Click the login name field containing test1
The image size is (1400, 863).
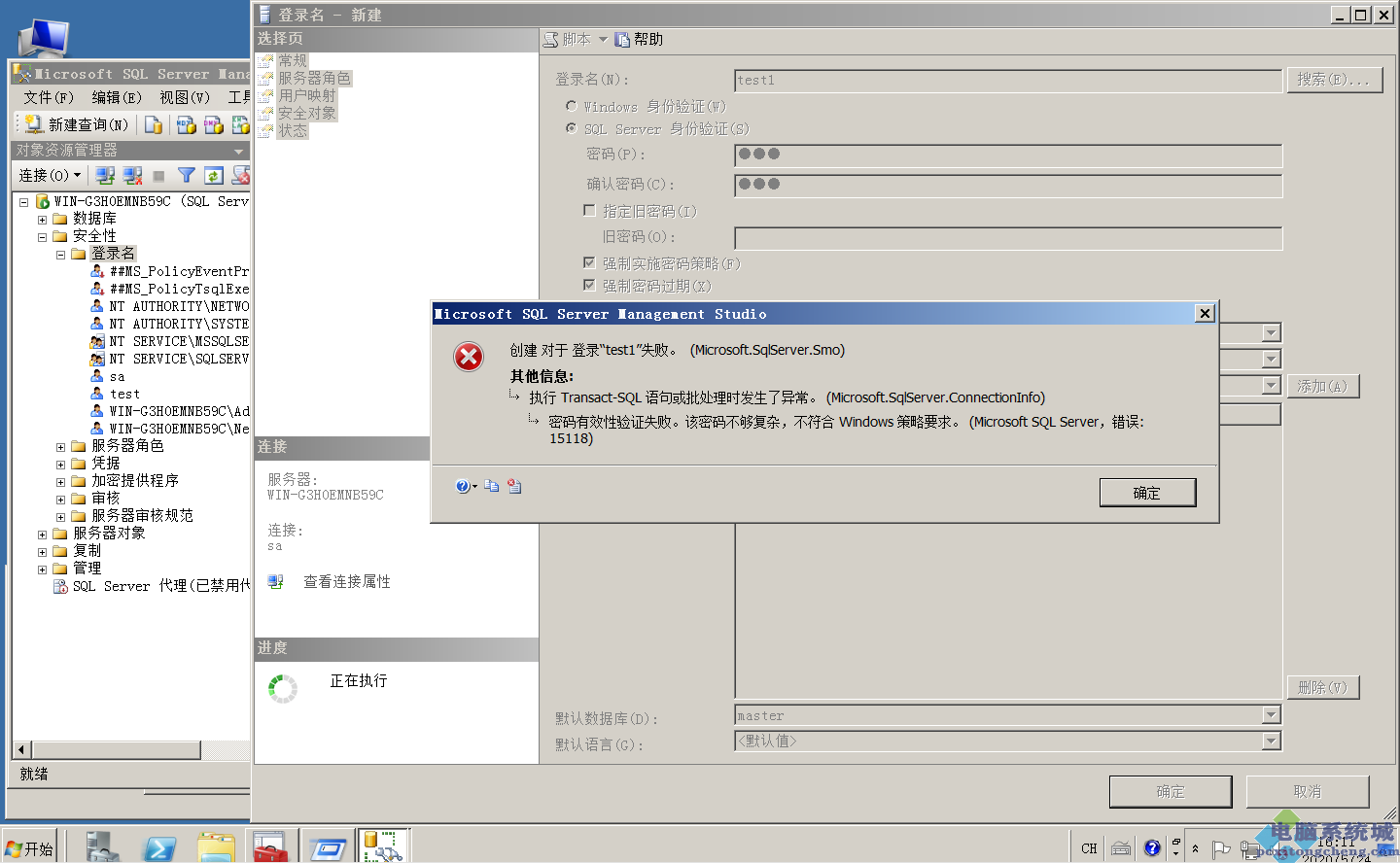1008,80
